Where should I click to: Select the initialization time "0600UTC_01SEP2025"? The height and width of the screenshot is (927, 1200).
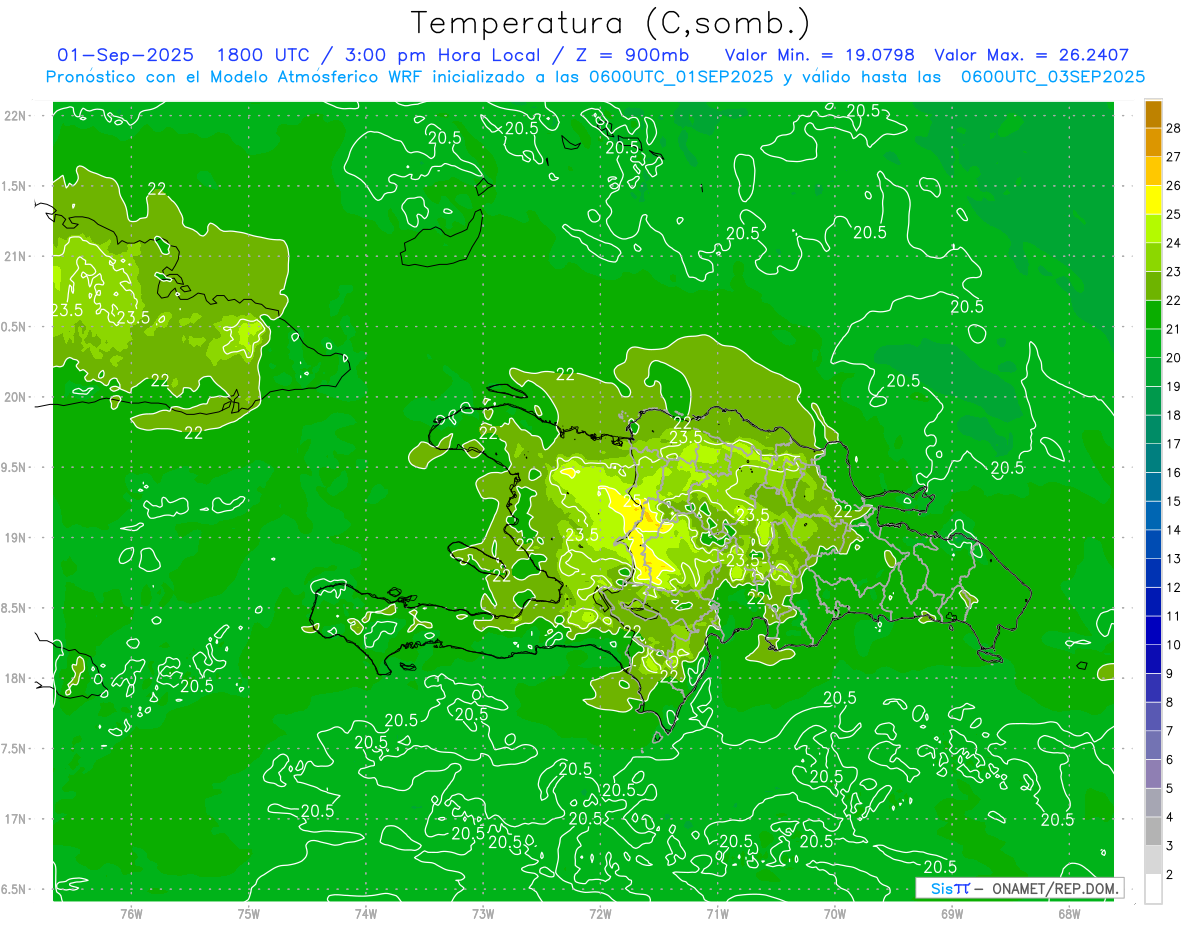click(x=672, y=77)
